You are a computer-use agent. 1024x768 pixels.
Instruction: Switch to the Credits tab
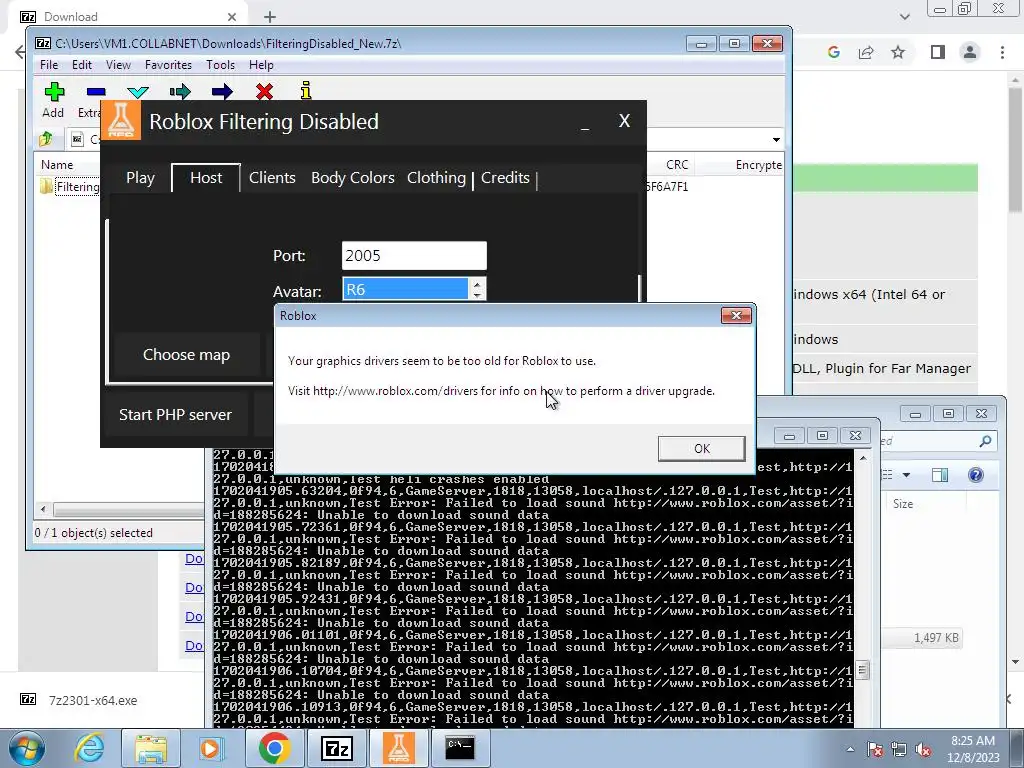pos(505,178)
